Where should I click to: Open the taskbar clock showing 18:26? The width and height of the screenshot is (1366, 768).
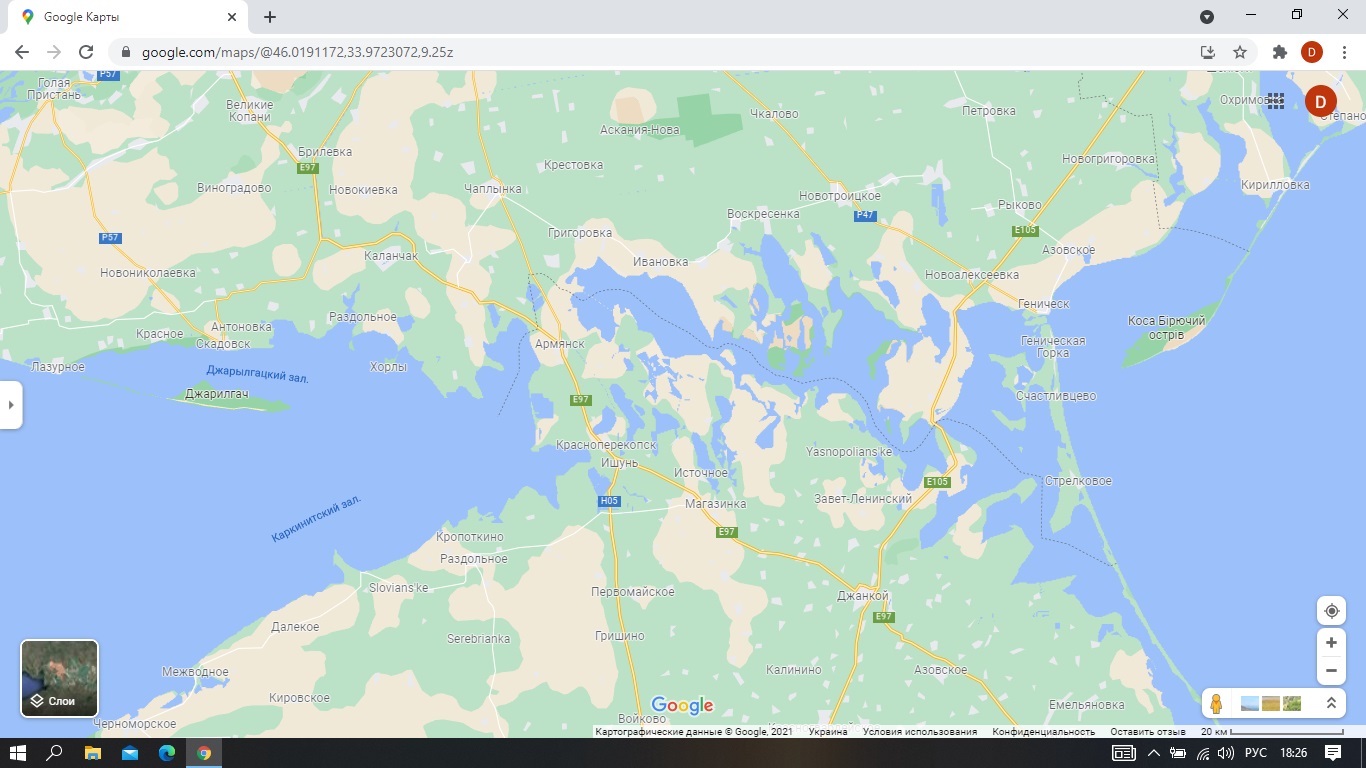pos(1293,753)
